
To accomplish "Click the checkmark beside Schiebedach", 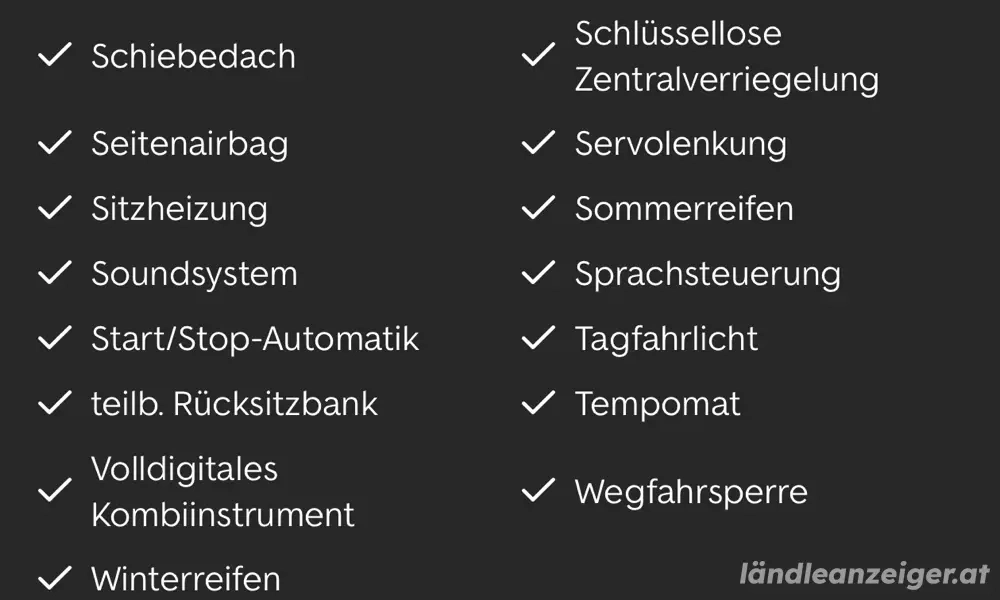I will click(54, 56).
